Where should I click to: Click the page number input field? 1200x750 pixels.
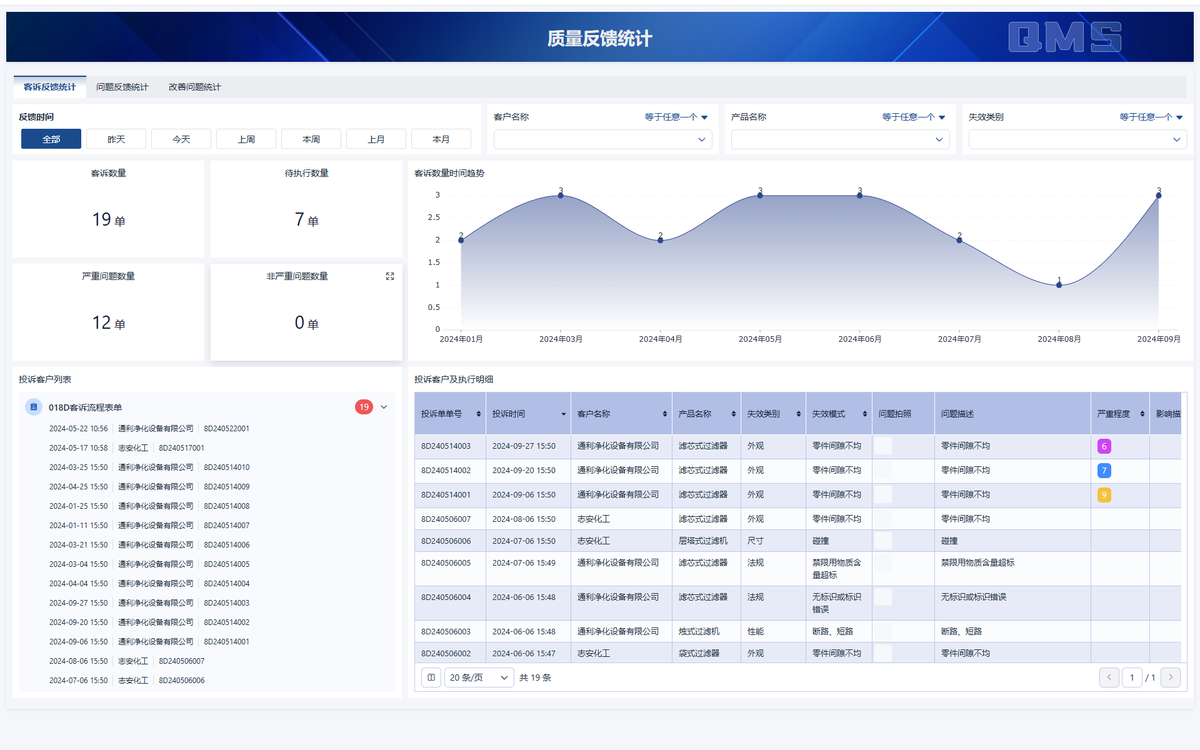coord(1132,677)
